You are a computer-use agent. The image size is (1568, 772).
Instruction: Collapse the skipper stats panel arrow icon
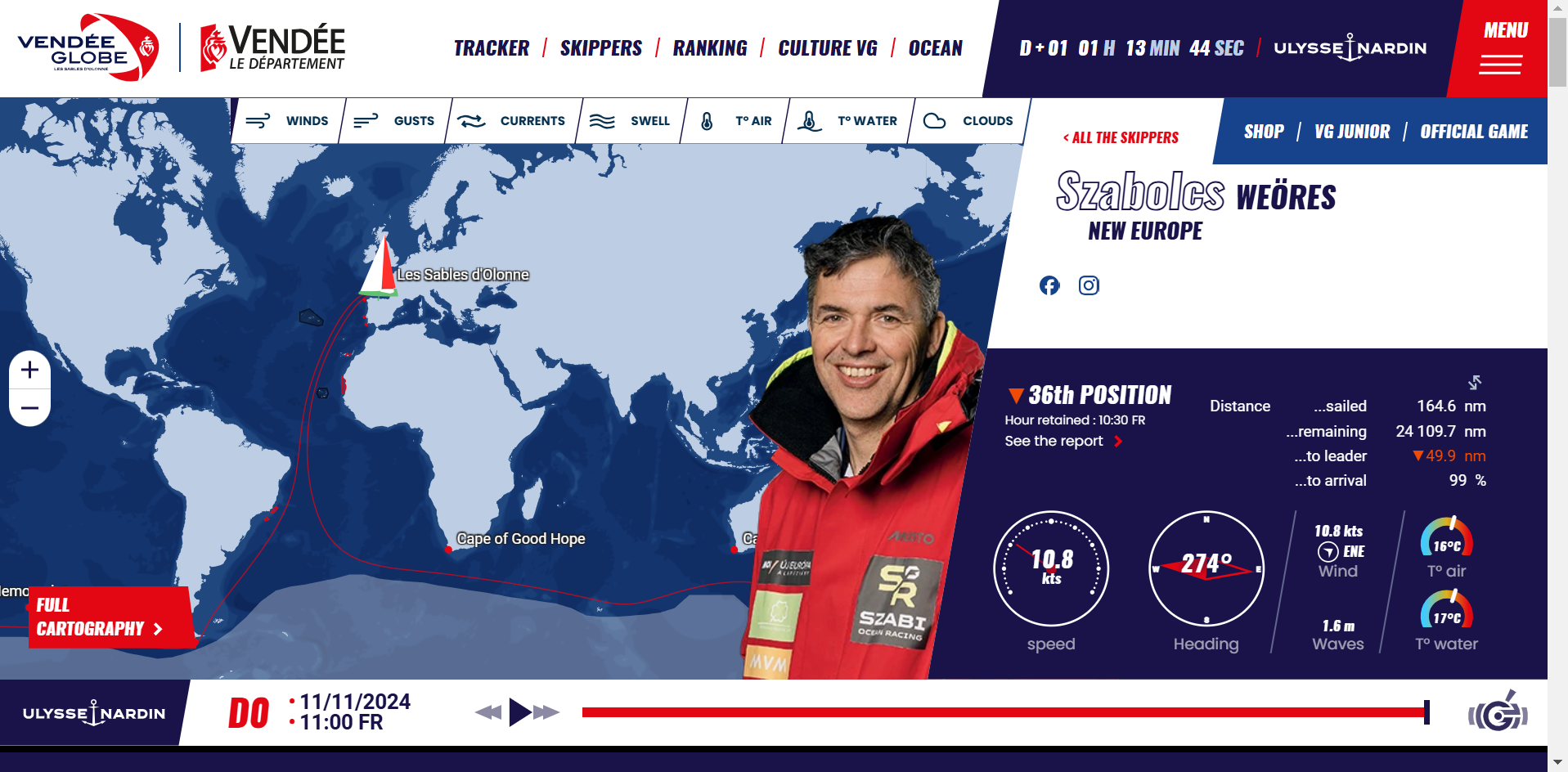[x=1475, y=382]
